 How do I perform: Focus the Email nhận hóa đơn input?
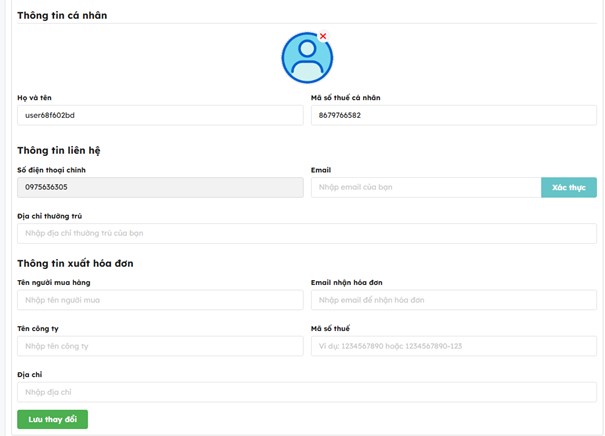click(x=453, y=300)
